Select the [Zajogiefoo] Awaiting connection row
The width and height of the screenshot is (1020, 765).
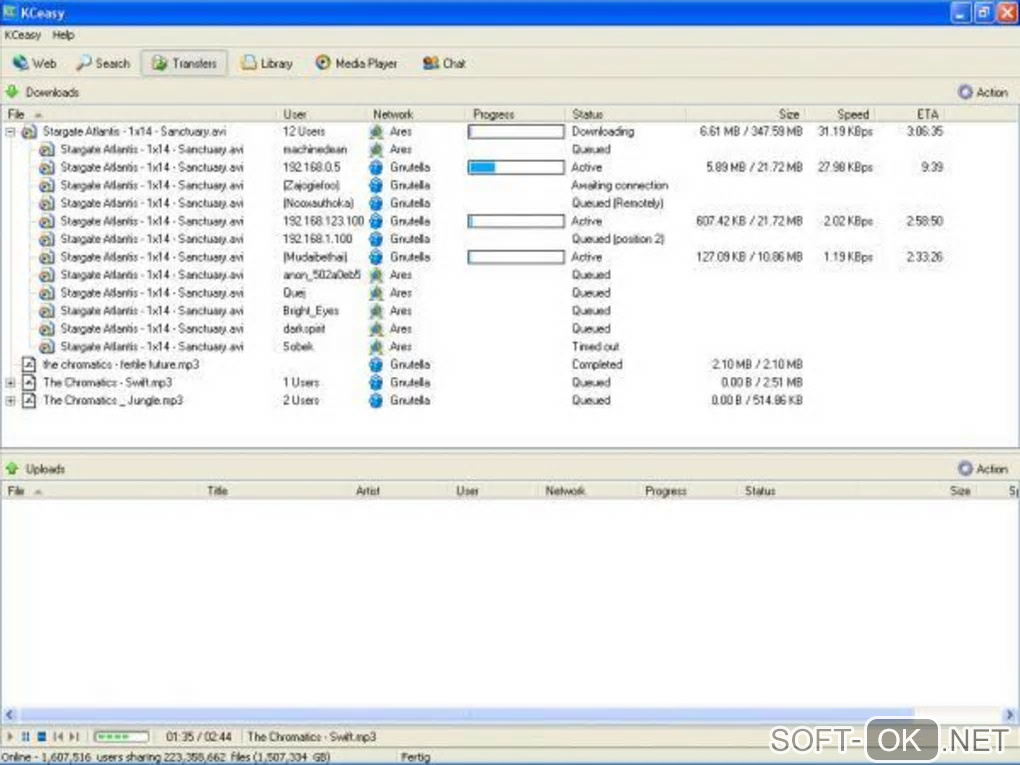tap(510, 186)
